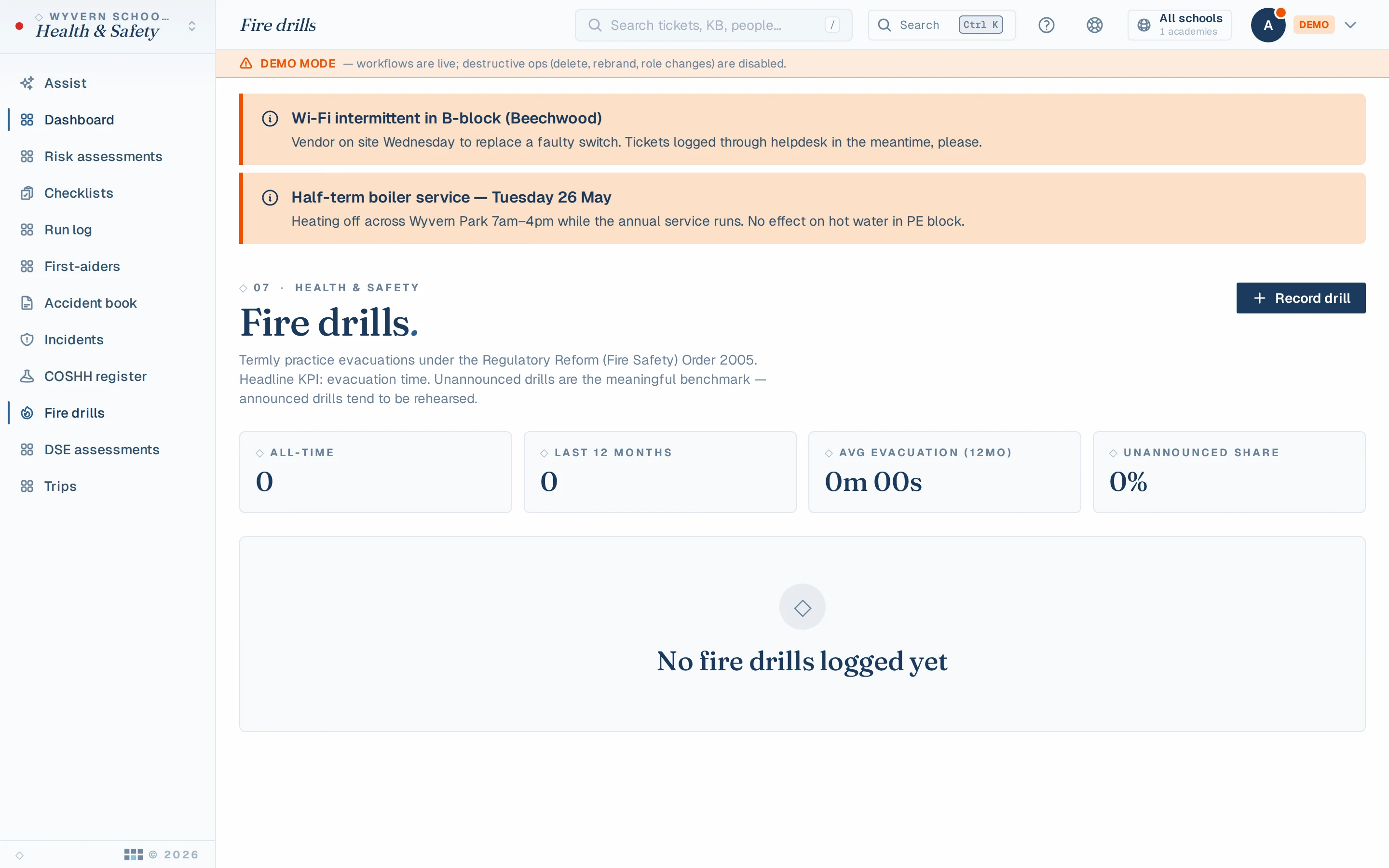The width and height of the screenshot is (1389, 868).
Task: Click the magnifier icon in tickets search
Action: coord(595,25)
